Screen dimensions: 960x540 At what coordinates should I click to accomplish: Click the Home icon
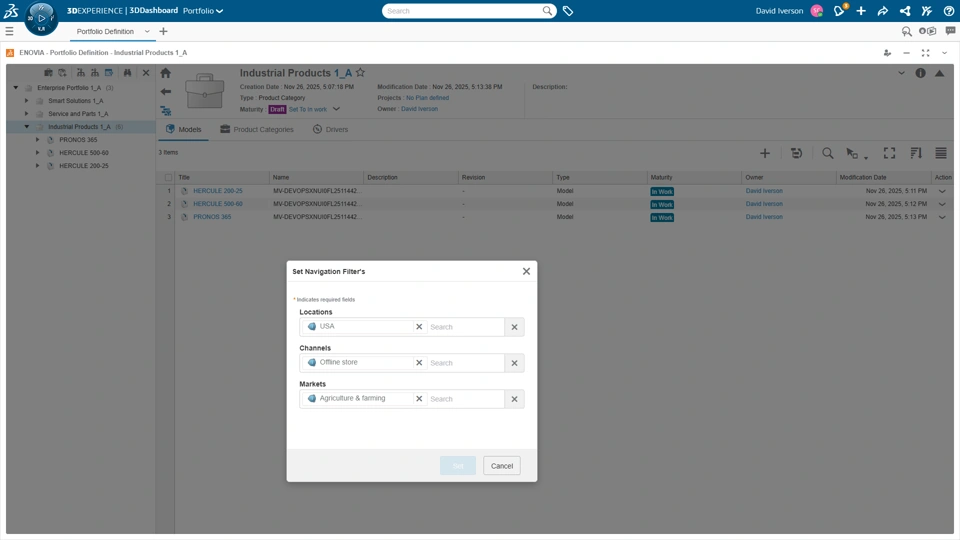click(165, 73)
